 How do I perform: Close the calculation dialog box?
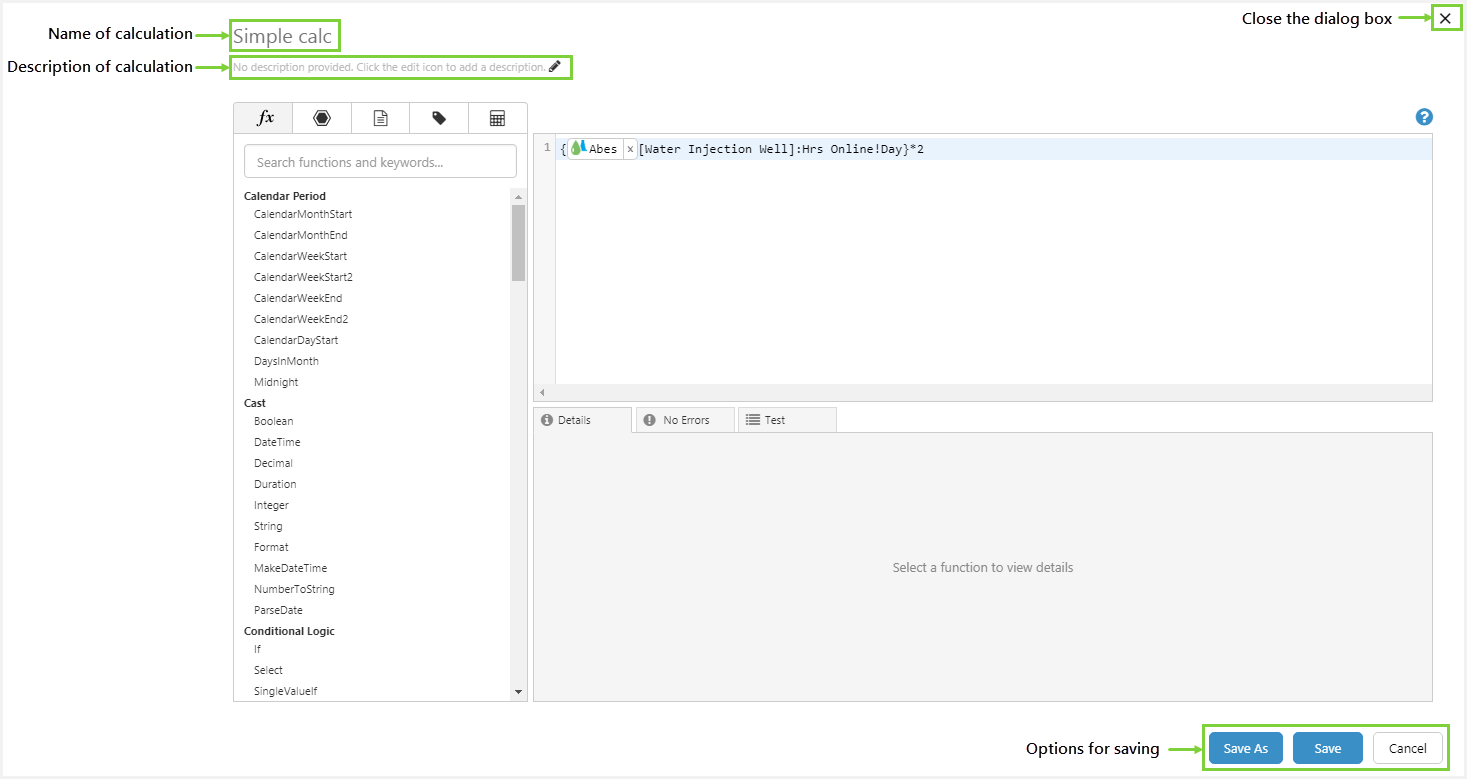[1444, 18]
